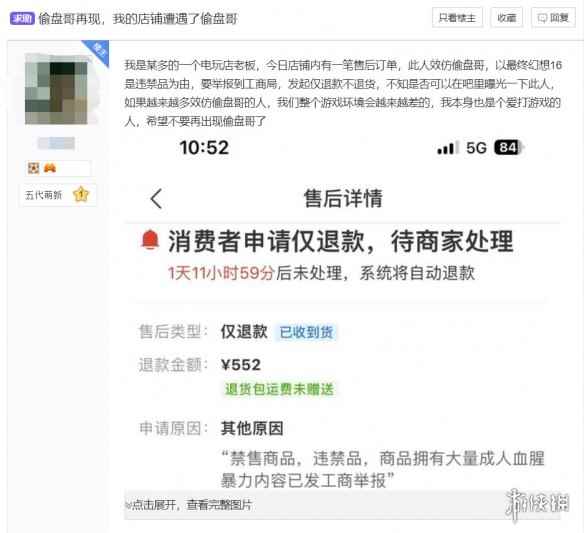The height and width of the screenshot is (533, 584).
Task: Click the blue 楼主 corner ribbon
Action: coord(97,52)
